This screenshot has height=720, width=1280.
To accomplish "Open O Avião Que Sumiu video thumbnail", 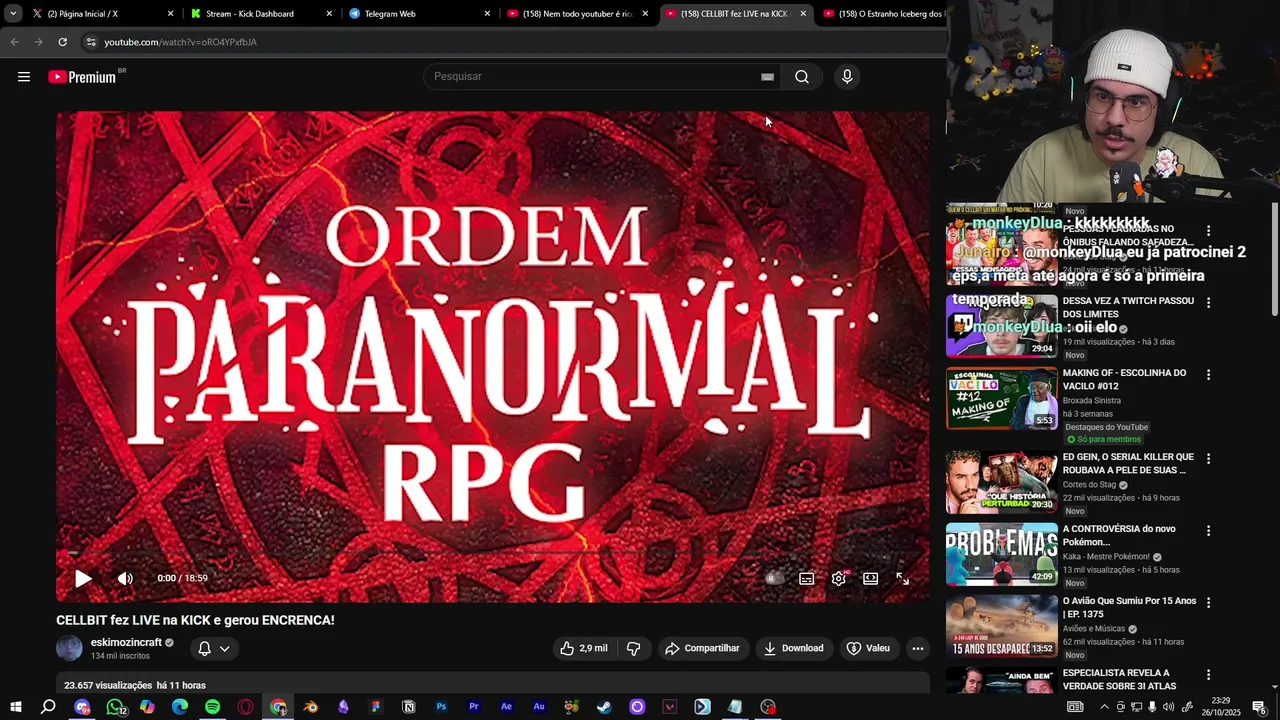I will [x=1002, y=626].
